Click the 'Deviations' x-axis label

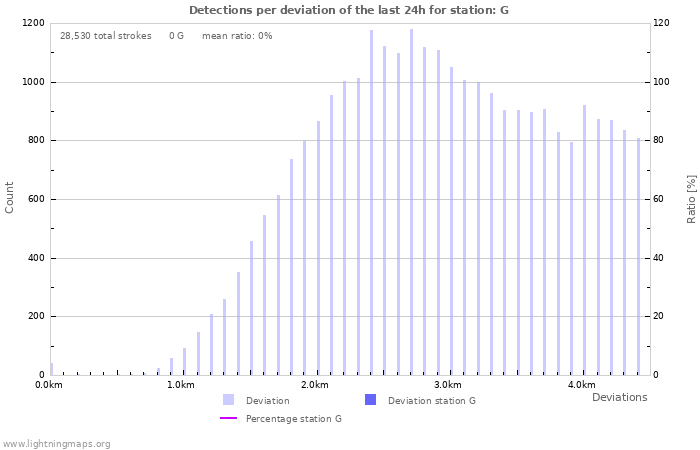[x=619, y=397]
